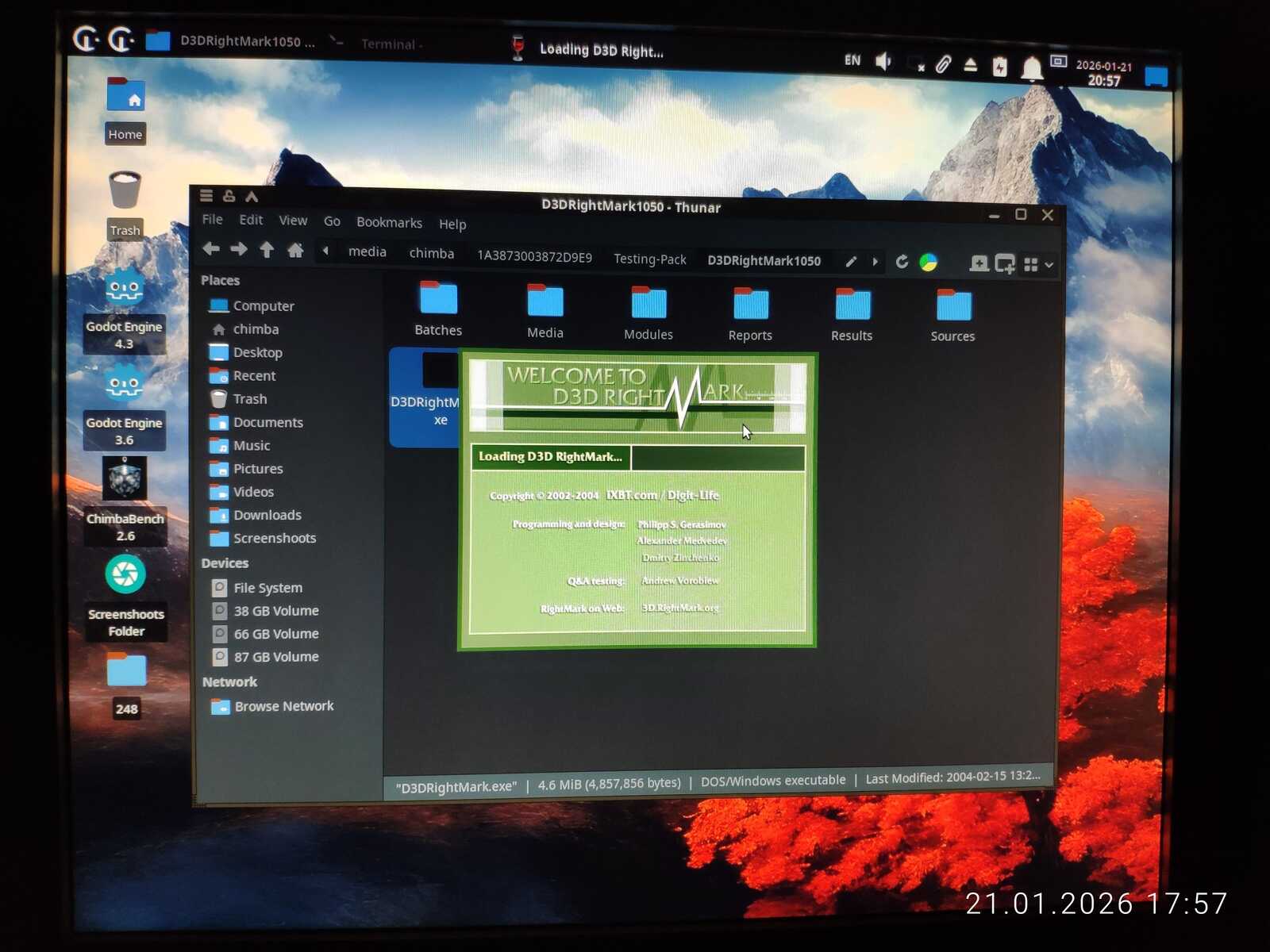Open the hamburger window menu in the Thunar title bar
The width and height of the screenshot is (1270, 952).
pos(206,195)
